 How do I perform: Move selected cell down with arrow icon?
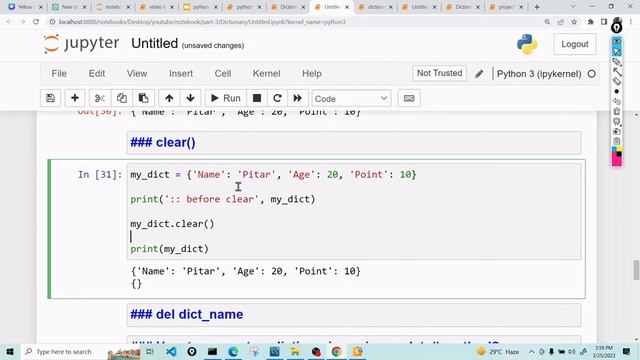190,98
